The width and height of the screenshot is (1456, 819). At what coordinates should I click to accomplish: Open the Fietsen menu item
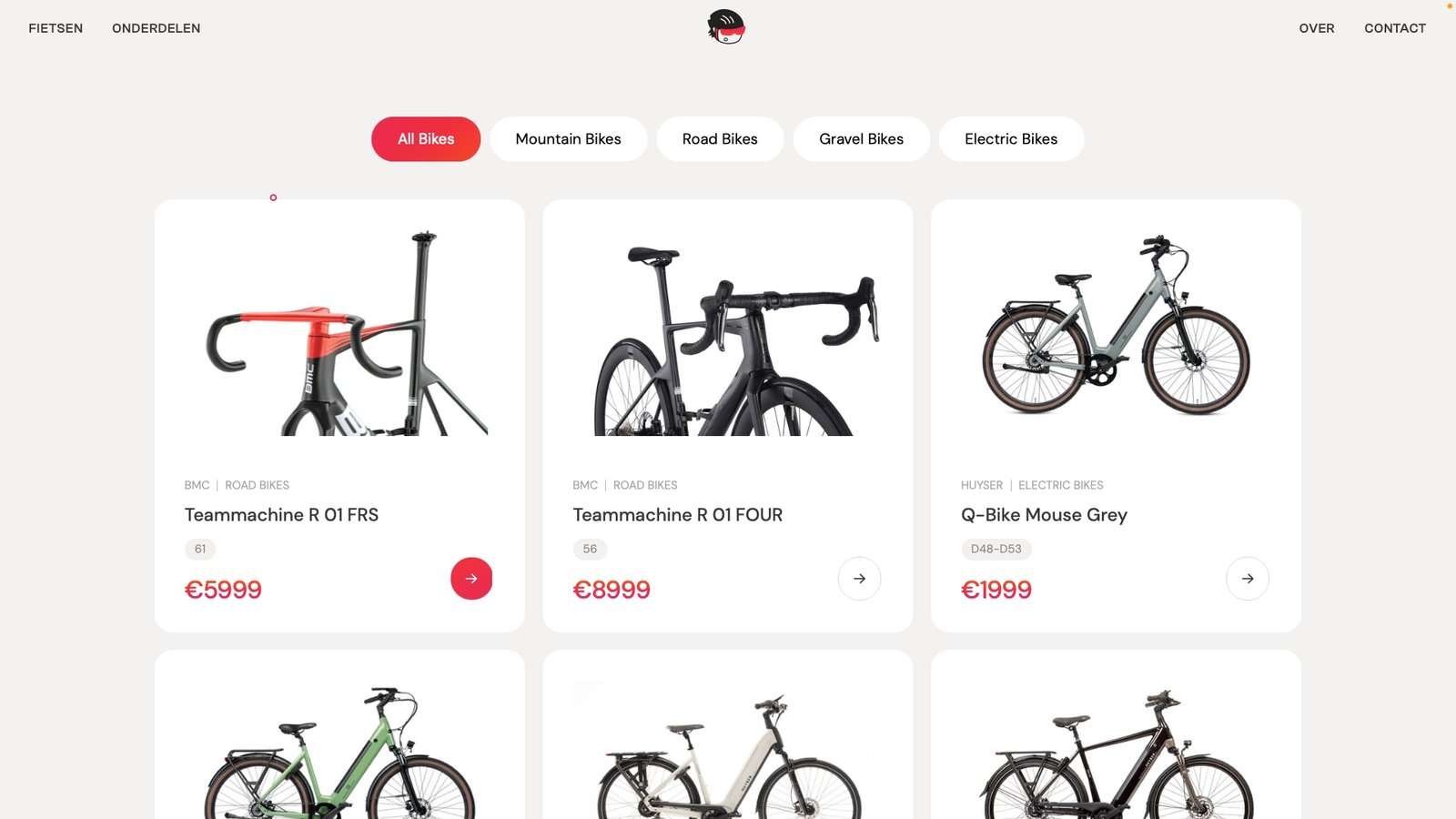[56, 28]
